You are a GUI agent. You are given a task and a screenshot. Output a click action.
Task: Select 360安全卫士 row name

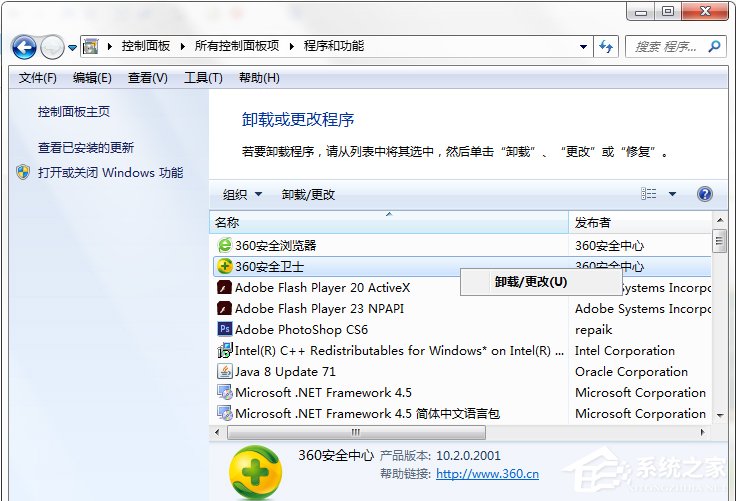[269, 267]
